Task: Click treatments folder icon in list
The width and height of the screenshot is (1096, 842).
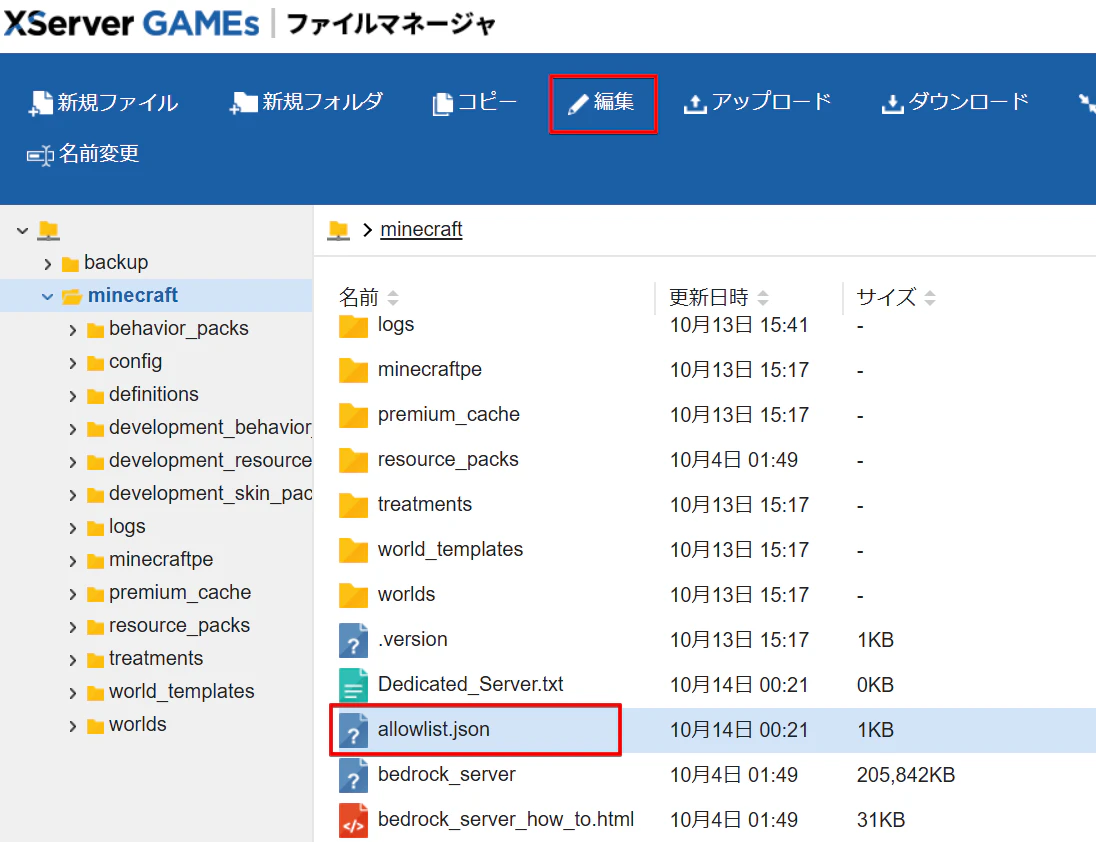Action: [354, 505]
